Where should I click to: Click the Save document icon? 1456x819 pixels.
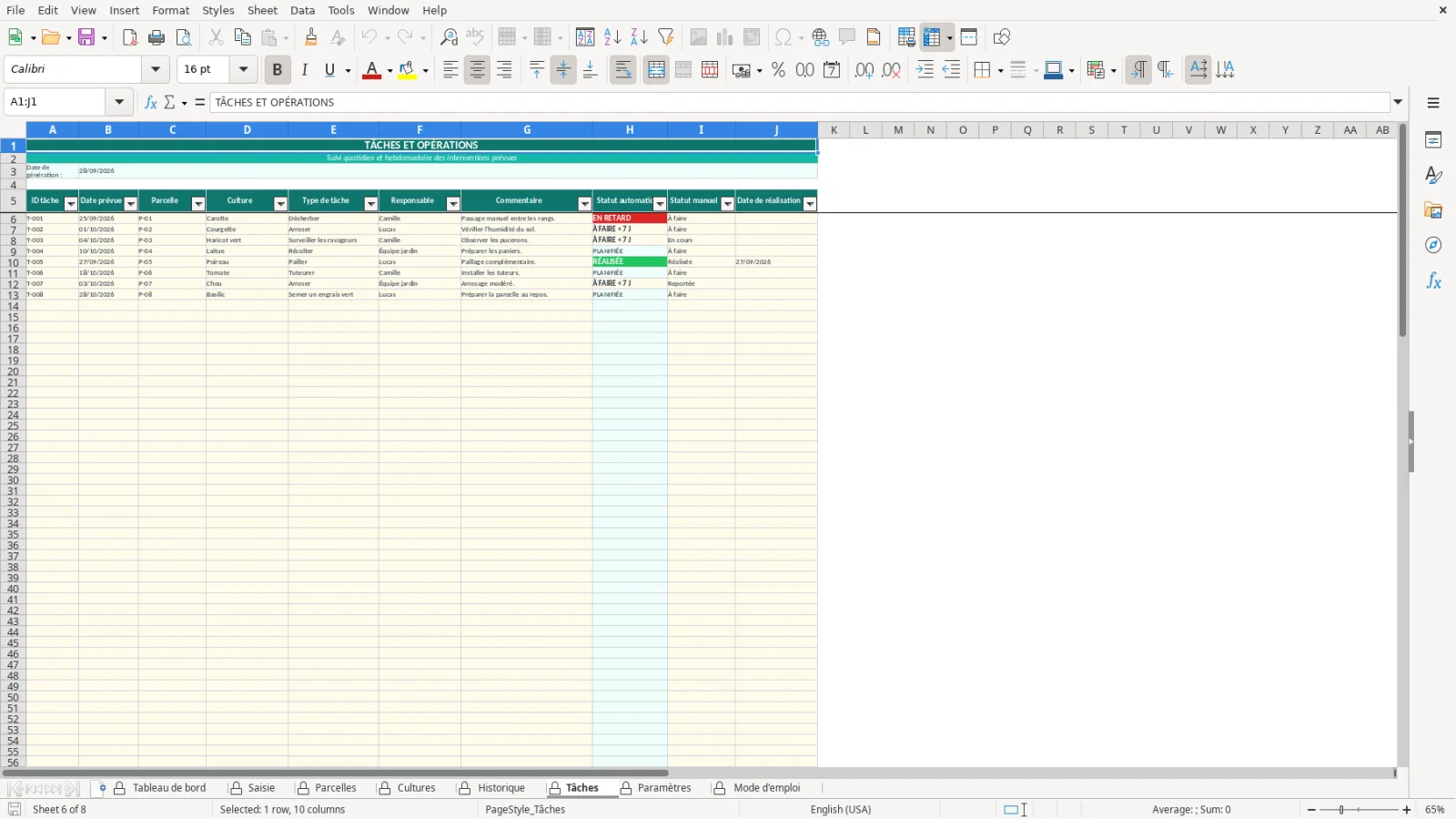click(86, 37)
